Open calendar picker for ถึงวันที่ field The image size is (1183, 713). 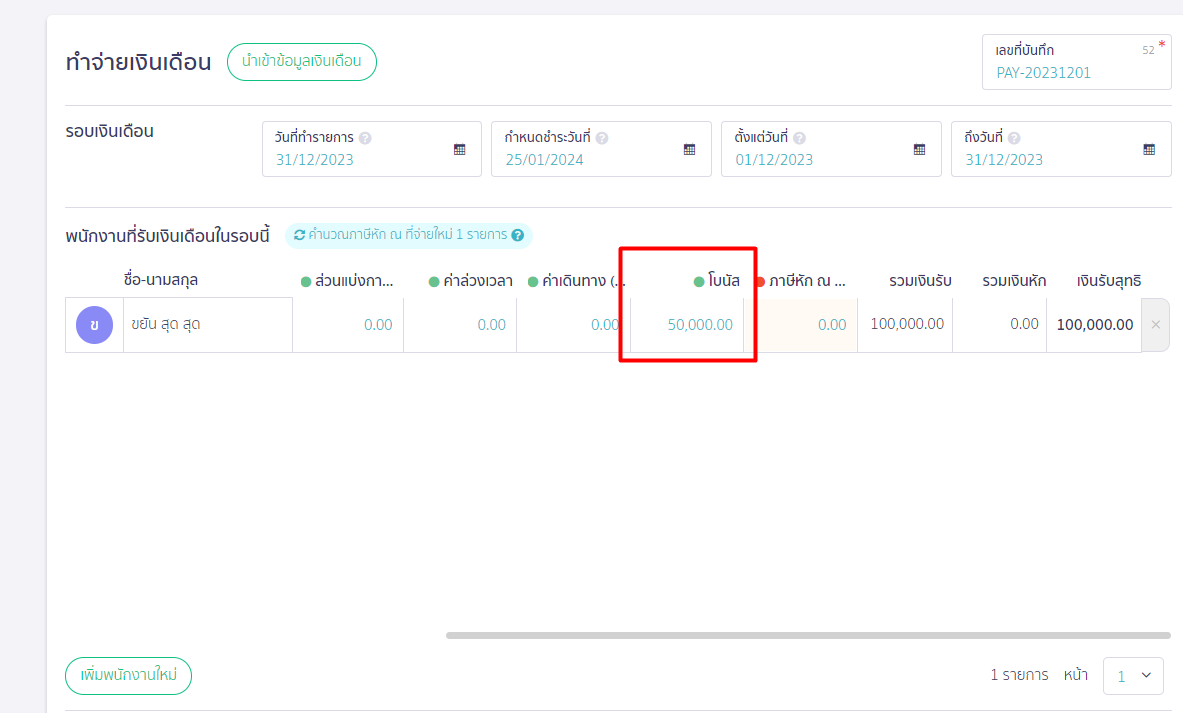[1148, 148]
